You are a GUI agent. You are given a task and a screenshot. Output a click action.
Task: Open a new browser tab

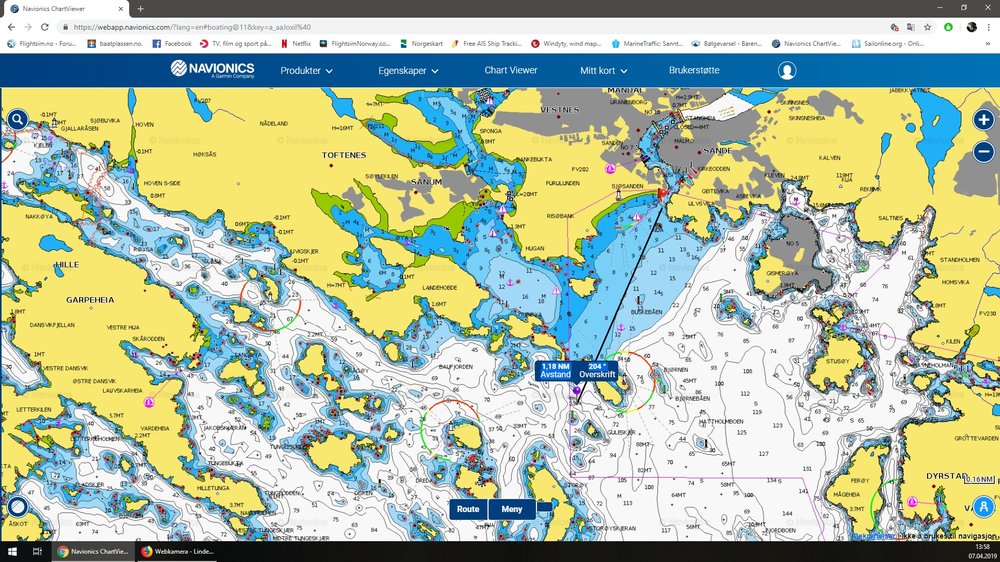click(140, 9)
